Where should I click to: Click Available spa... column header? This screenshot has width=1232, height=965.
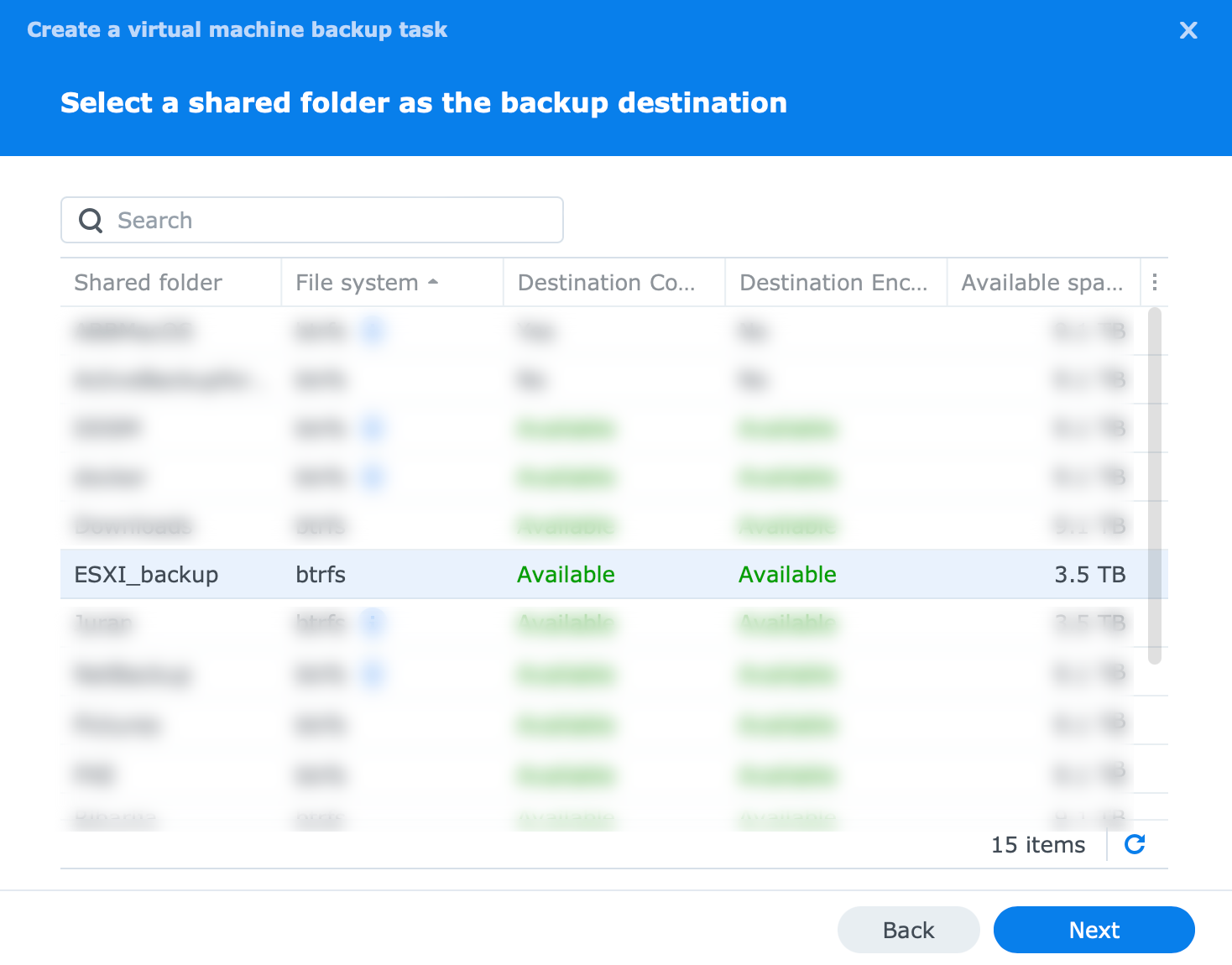pyautogui.click(x=1043, y=283)
